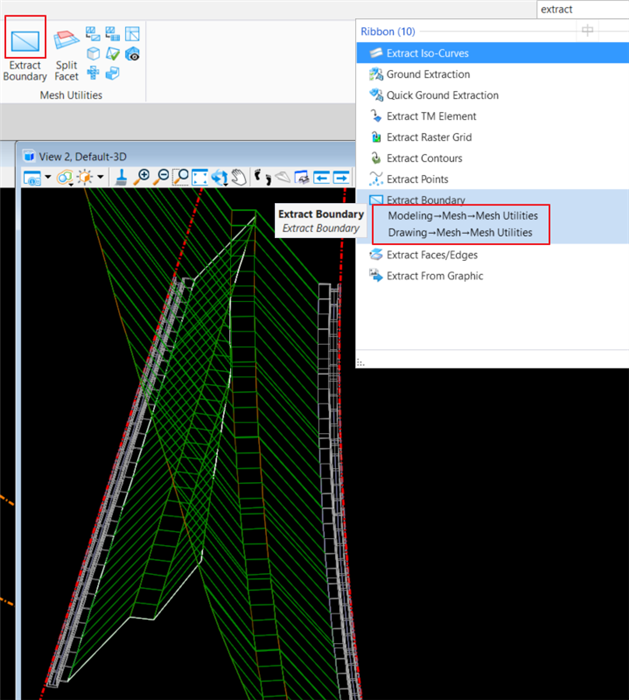629x700 pixels.
Task: Click the Update View paintbrush icon
Action: point(121,178)
